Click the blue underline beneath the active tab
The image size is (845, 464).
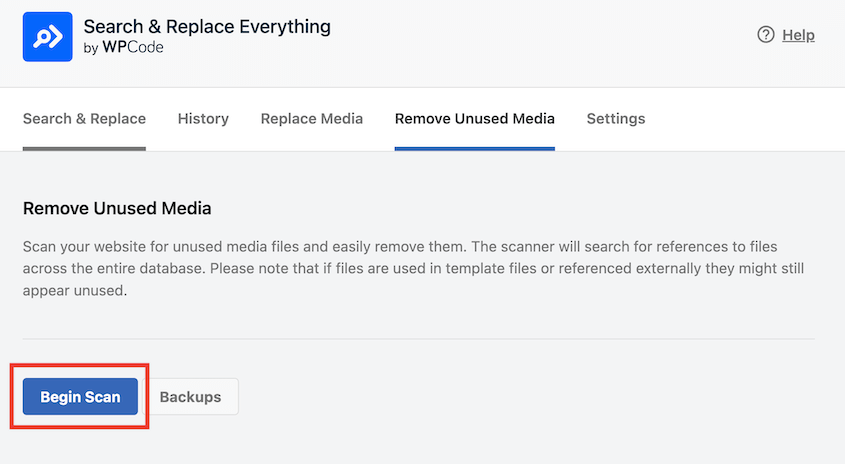point(474,148)
